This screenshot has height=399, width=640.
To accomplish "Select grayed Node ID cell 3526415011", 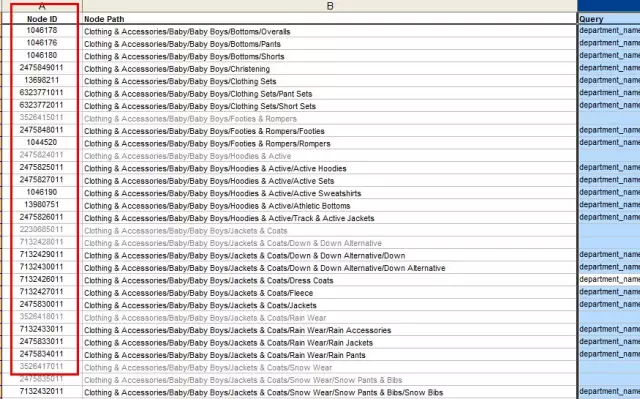I will click(x=42, y=117).
